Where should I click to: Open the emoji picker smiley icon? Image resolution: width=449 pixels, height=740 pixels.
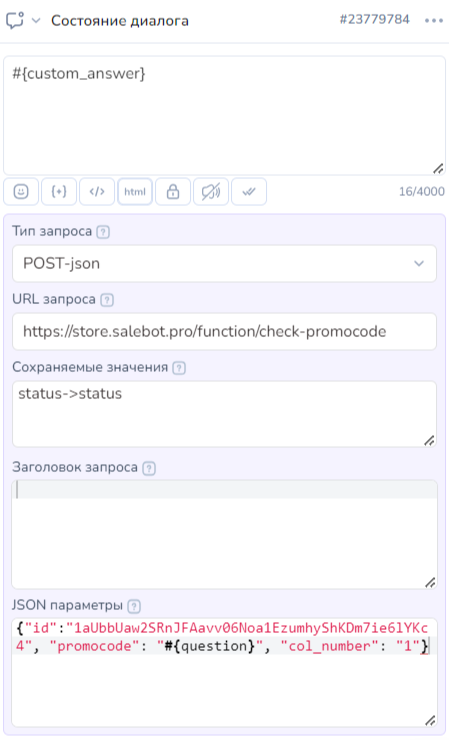(x=21, y=192)
